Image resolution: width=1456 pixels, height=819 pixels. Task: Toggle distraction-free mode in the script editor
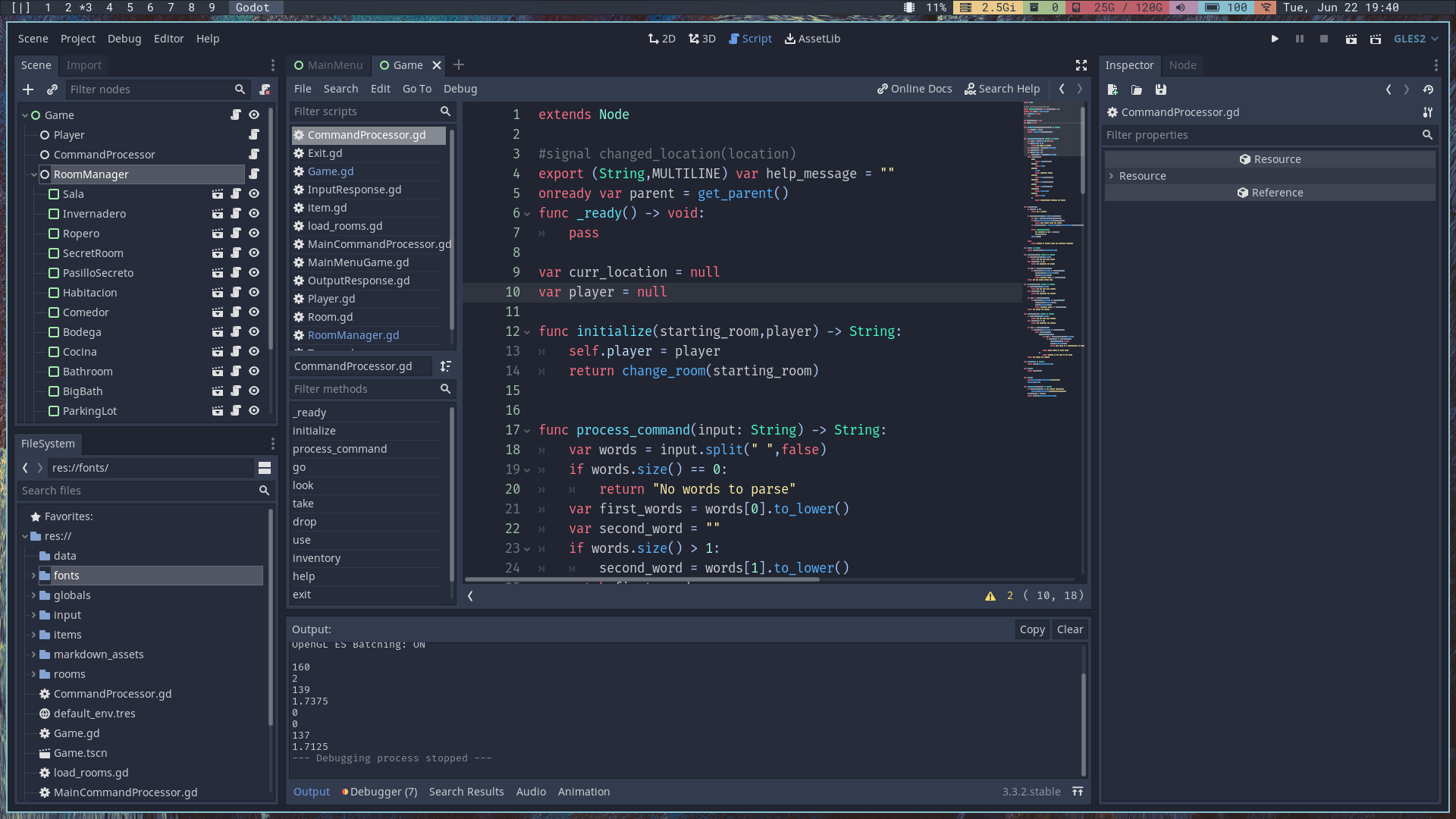click(x=1081, y=65)
